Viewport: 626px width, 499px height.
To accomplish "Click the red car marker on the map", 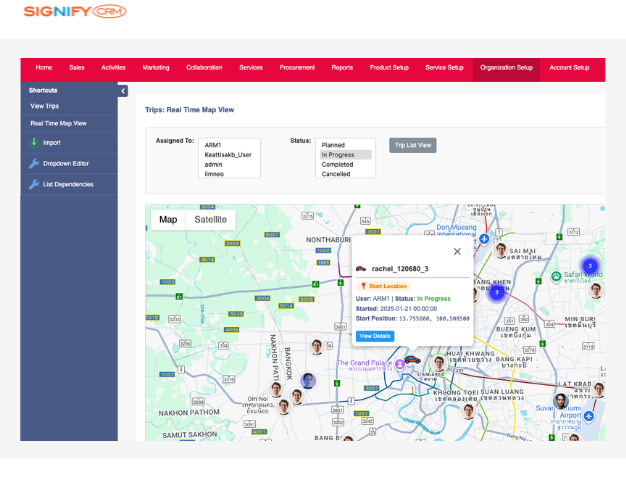I will (x=411, y=359).
